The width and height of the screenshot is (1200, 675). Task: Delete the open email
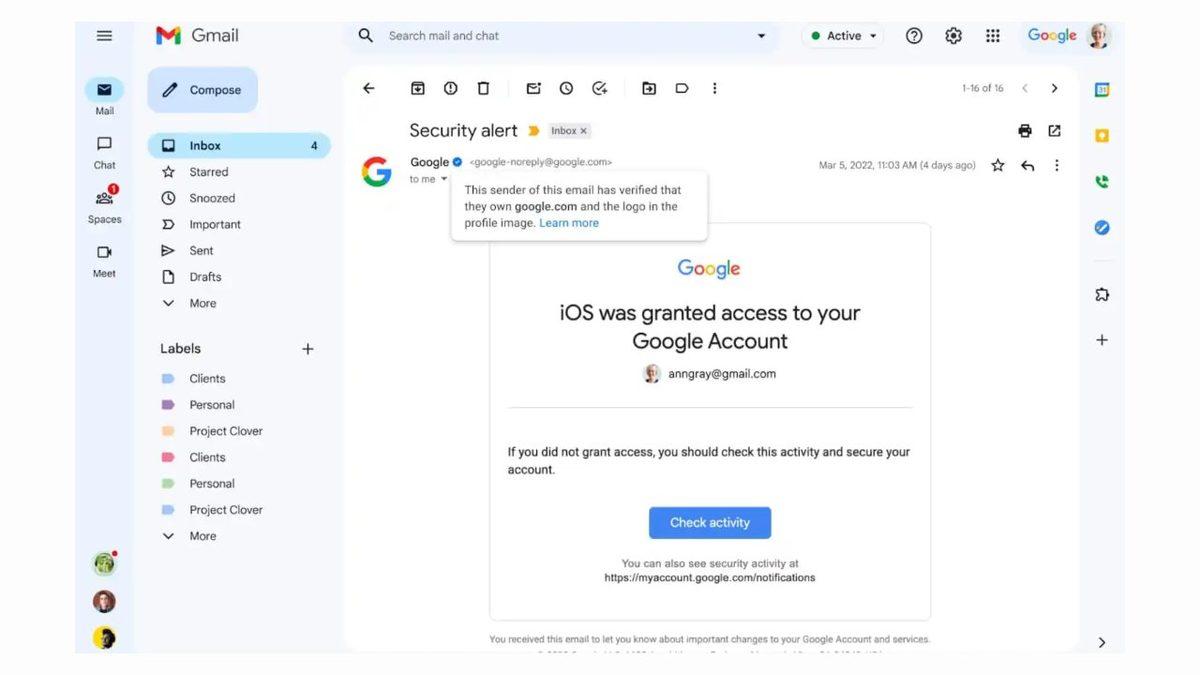click(x=483, y=88)
